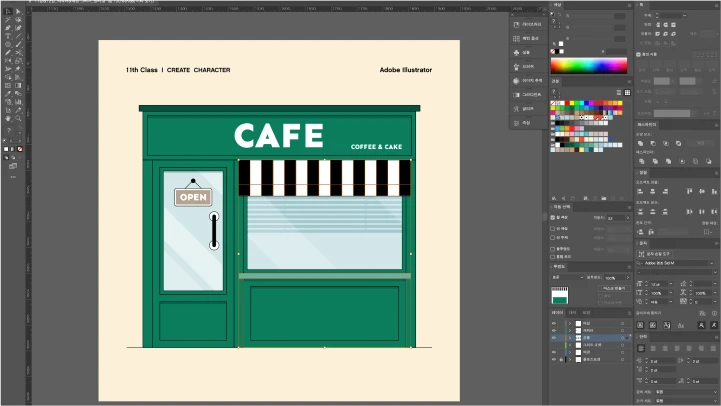Enable third Magic Wand checkbox (Stroke Weight)
Viewport: 721px width, 406px height.
point(553,238)
